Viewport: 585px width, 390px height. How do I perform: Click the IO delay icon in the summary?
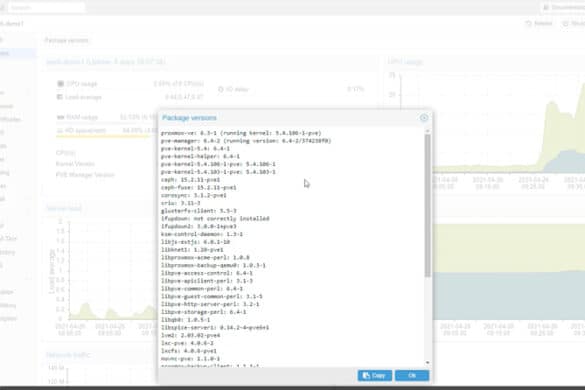tap(220, 89)
